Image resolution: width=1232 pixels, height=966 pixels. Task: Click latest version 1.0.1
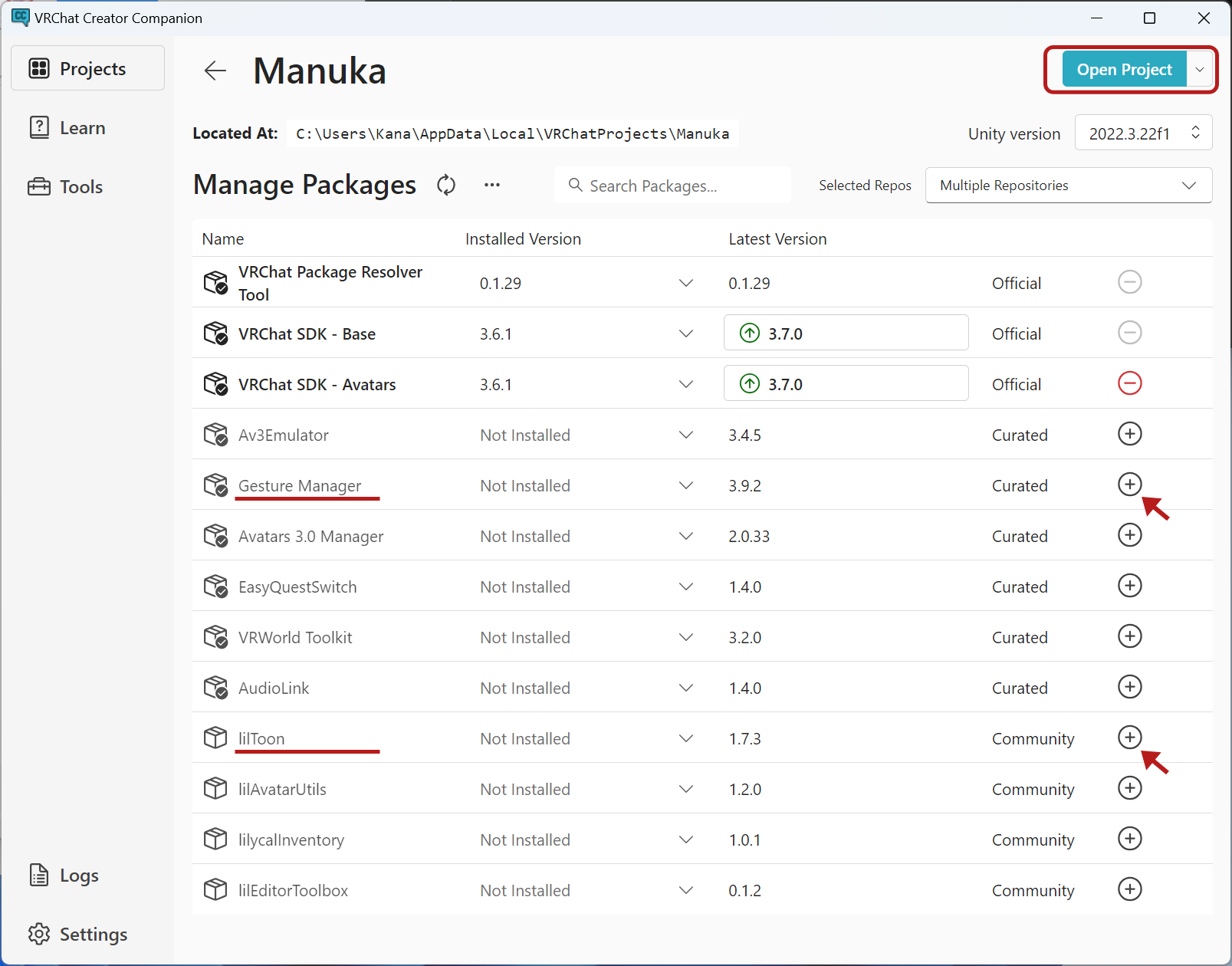click(x=744, y=839)
